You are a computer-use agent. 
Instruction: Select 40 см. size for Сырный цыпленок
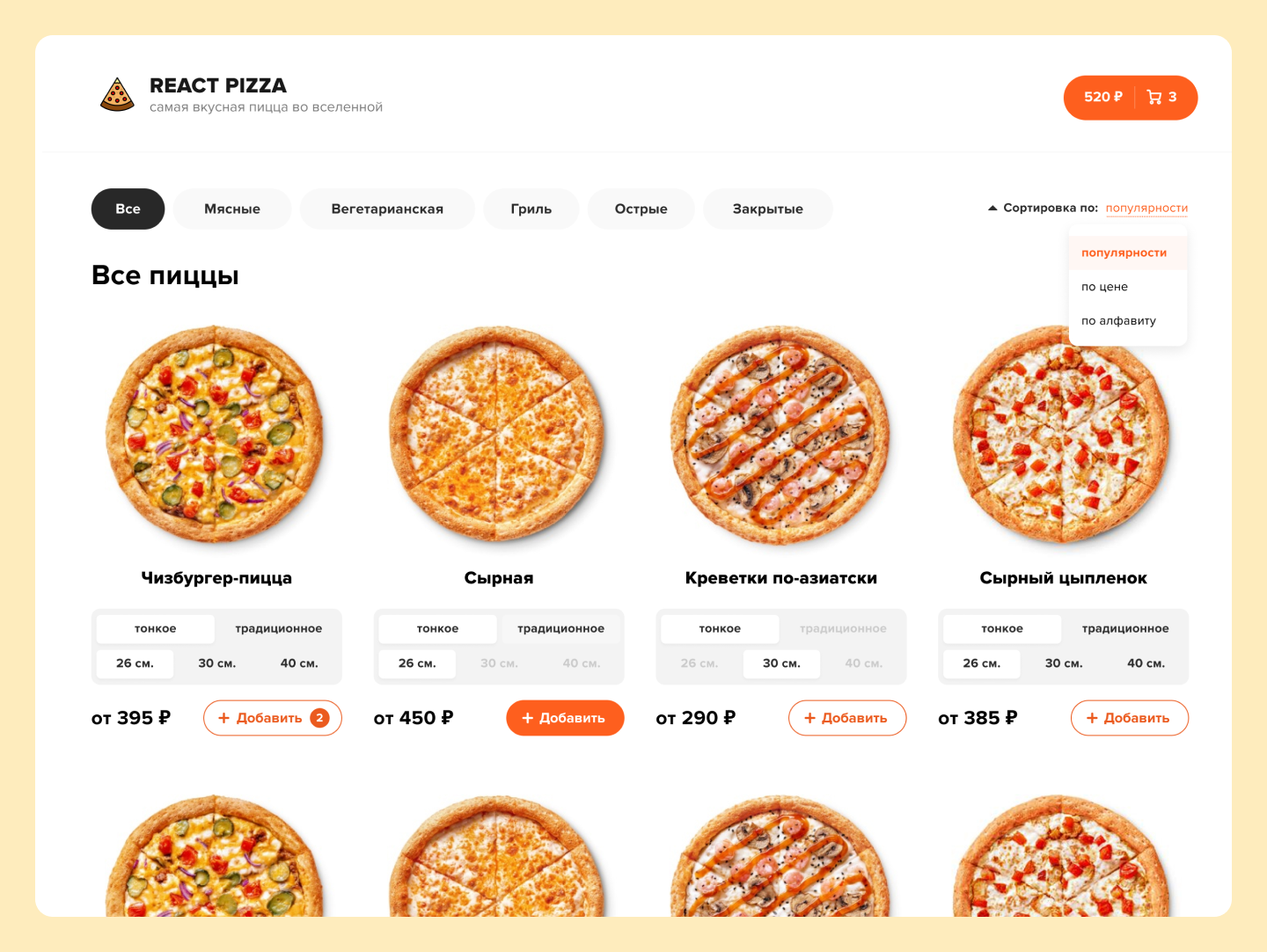point(1146,663)
